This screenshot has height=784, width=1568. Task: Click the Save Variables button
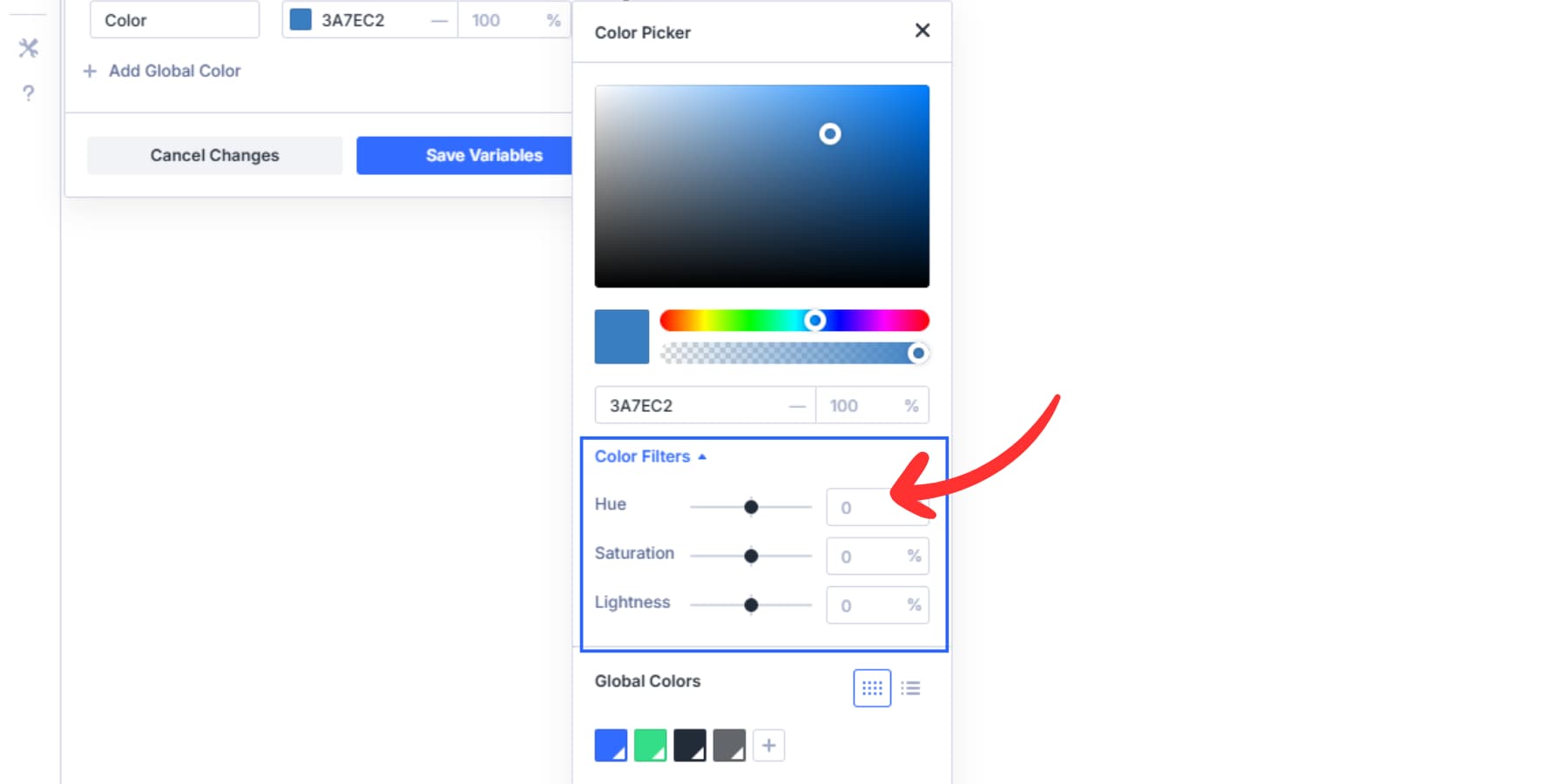[x=484, y=155]
